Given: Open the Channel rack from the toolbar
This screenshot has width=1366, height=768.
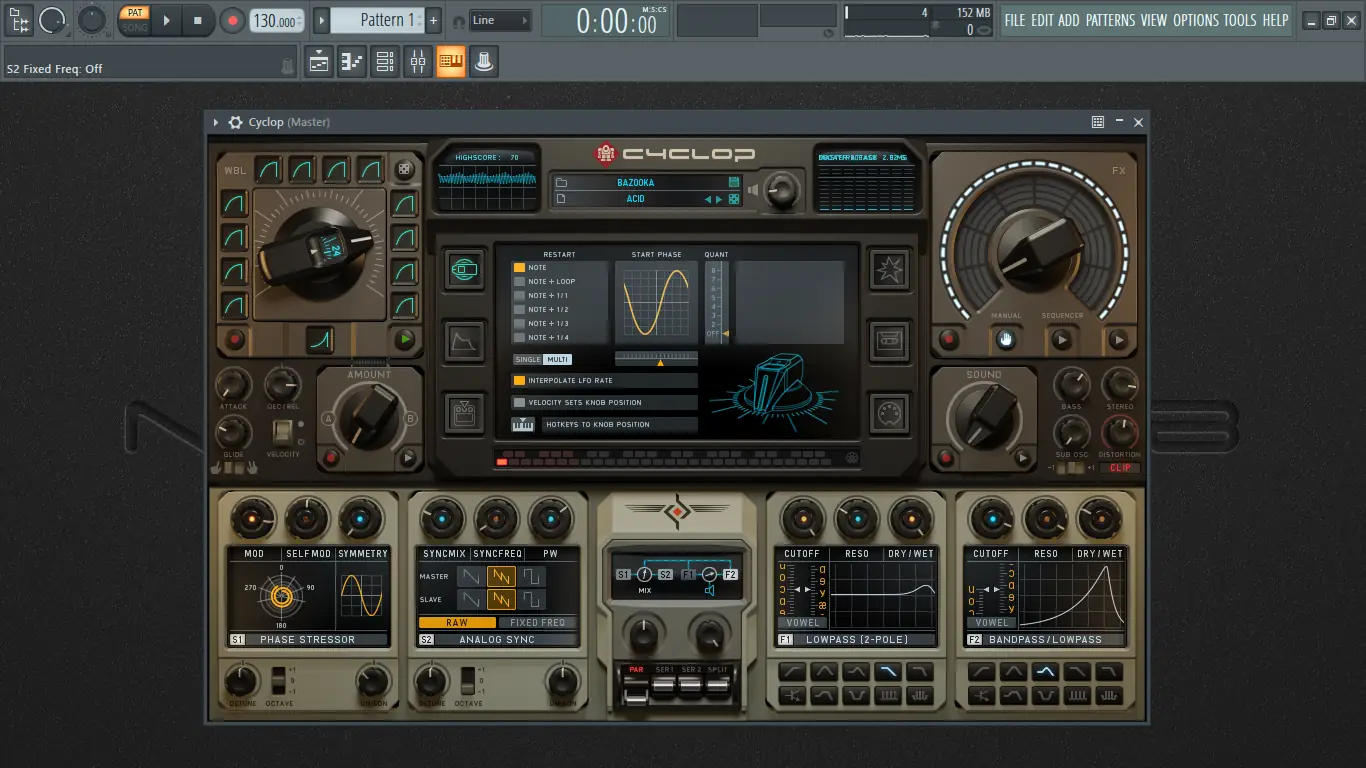Looking at the screenshot, I should click(x=385, y=62).
